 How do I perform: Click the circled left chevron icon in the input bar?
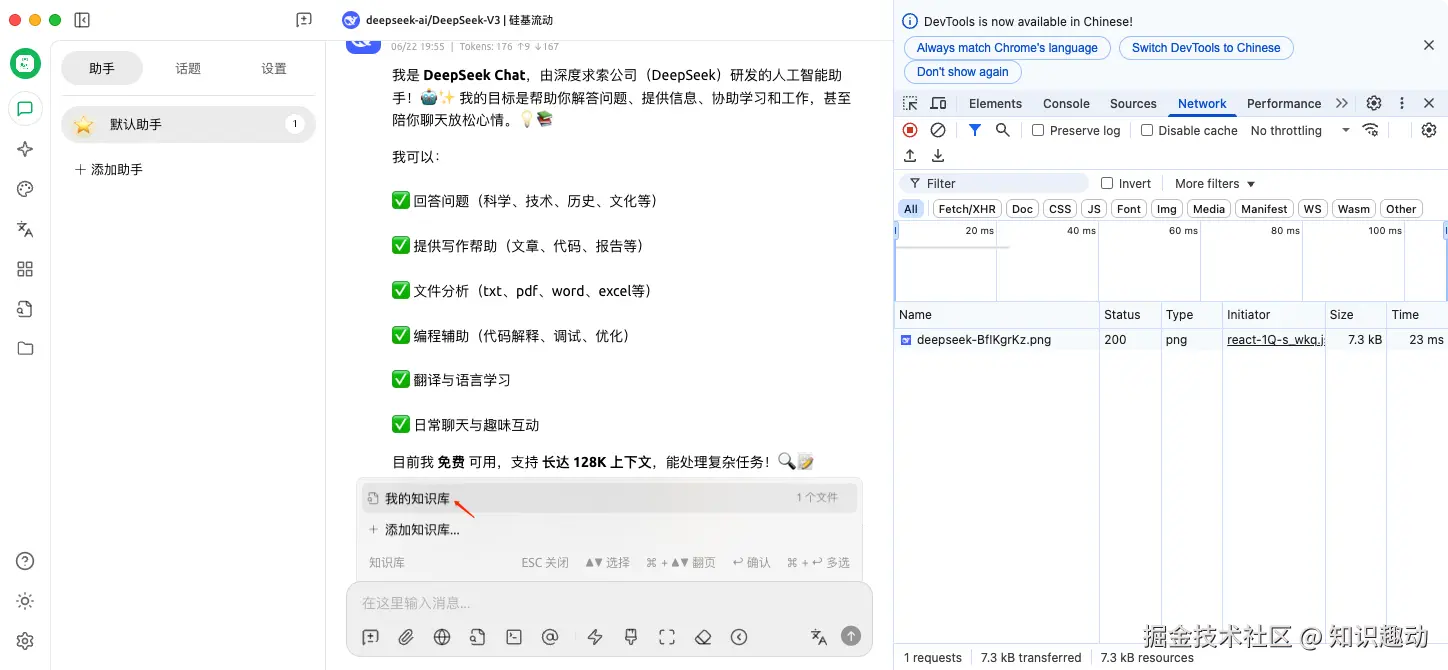pyautogui.click(x=739, y=637)
